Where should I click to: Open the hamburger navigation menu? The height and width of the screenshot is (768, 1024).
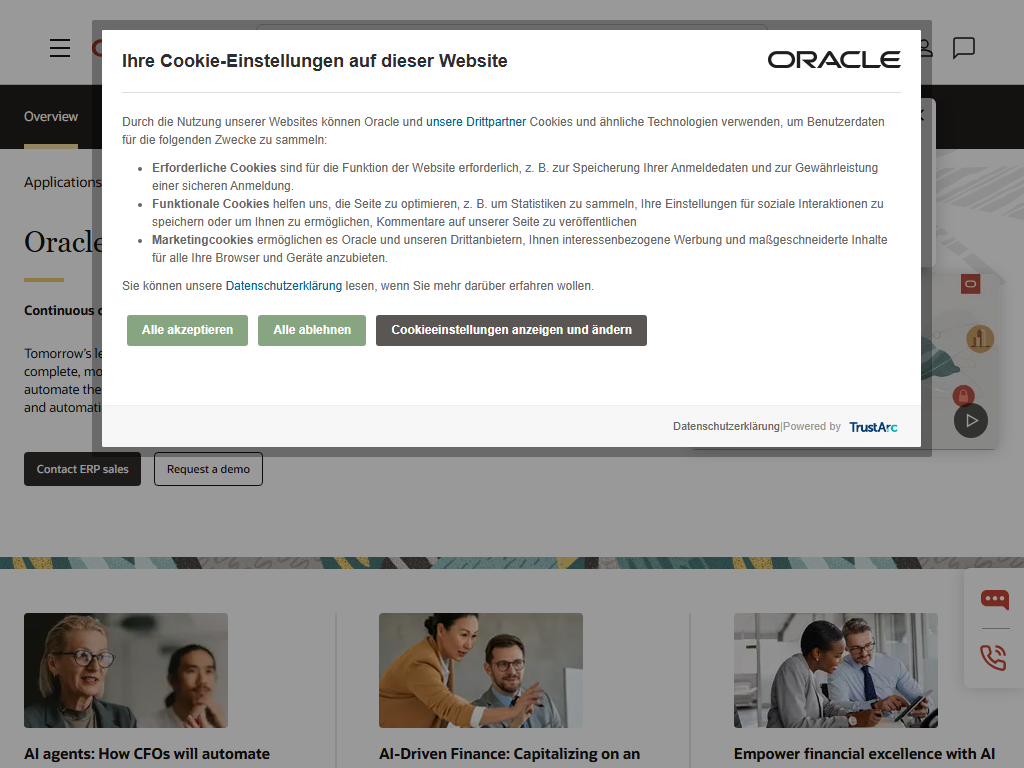click(59, 48)
